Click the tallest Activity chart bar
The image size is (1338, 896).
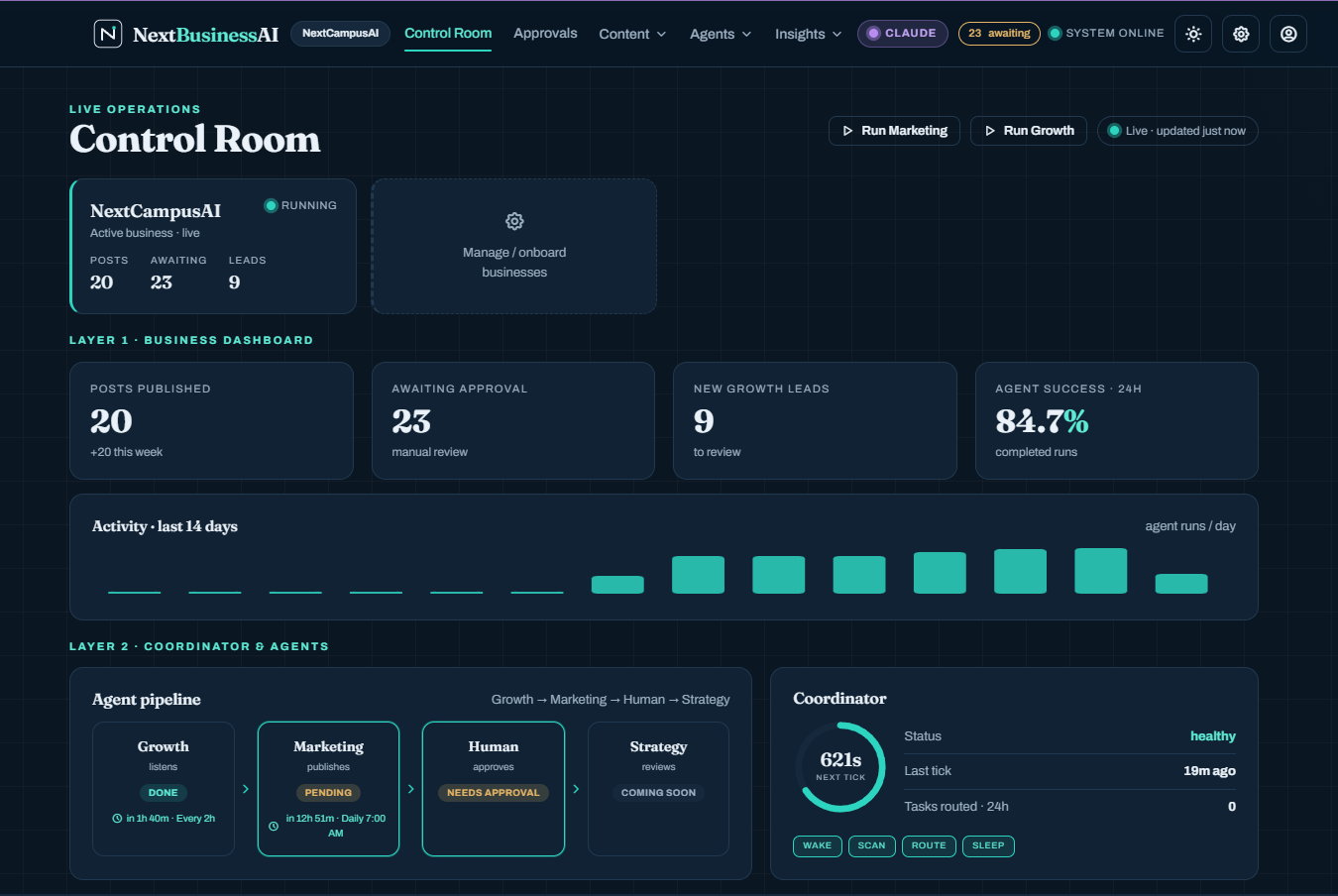click(x=1101, y=571)
